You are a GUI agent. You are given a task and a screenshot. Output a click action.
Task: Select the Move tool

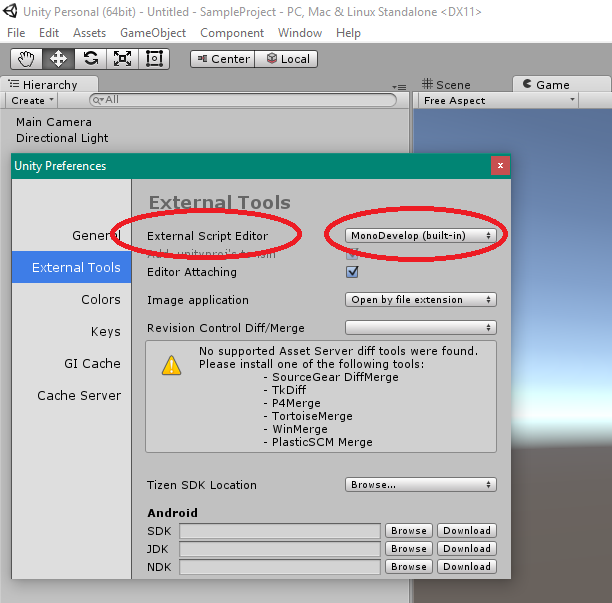pos(58,59)
